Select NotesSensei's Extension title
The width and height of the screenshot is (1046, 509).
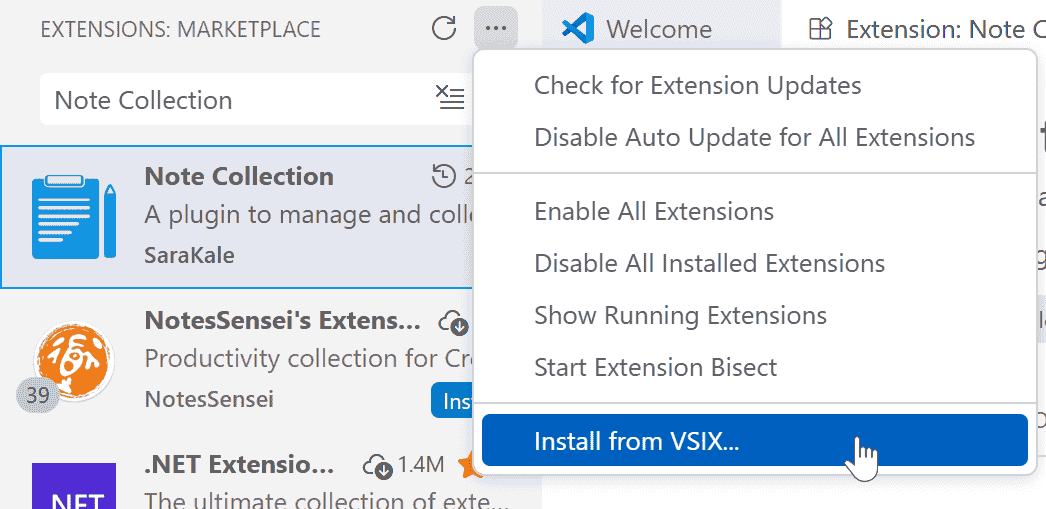(282, 322)
